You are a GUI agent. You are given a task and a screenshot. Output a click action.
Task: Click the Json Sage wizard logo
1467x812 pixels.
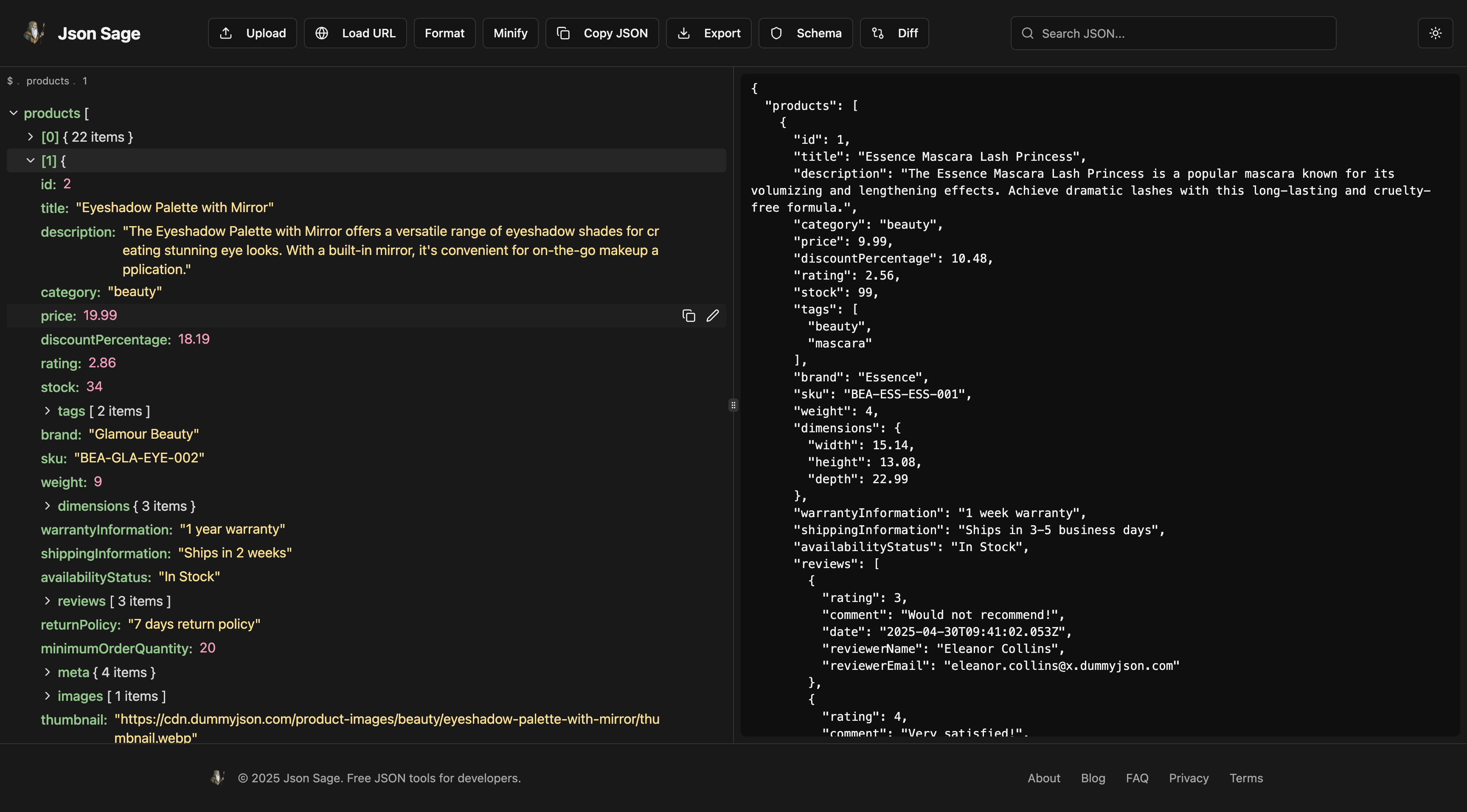point(34,32)
